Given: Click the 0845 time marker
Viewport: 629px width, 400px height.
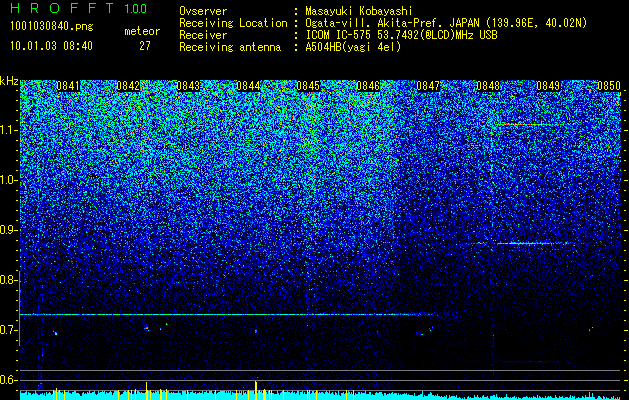Looking at the screenshot, I should (308, 86).
